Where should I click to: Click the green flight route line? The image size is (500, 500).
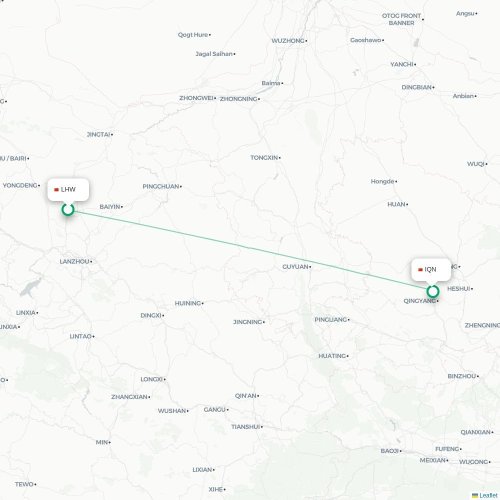pyautogui.click(x=250, y=251)
